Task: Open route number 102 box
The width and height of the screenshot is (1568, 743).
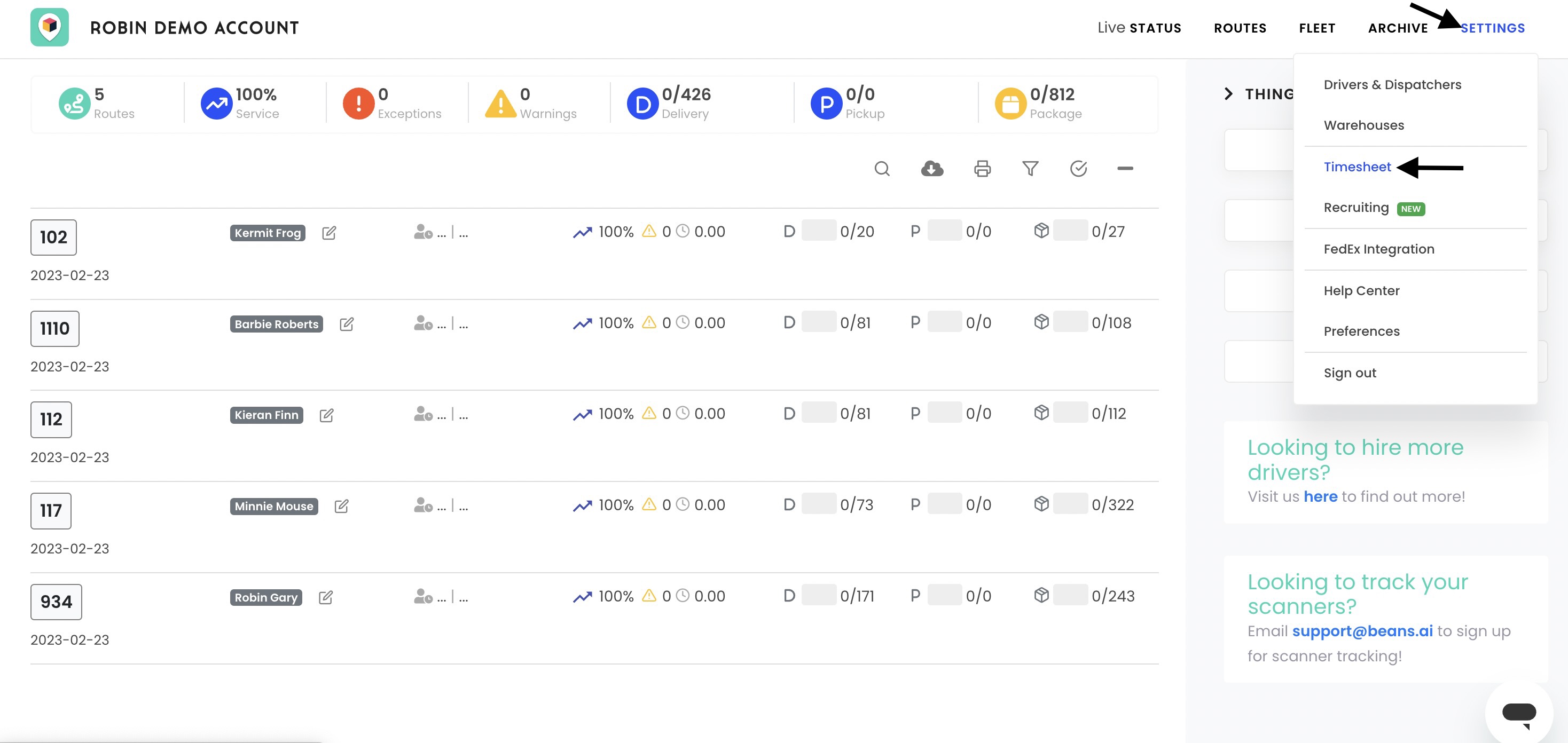Action: (53, 238)
